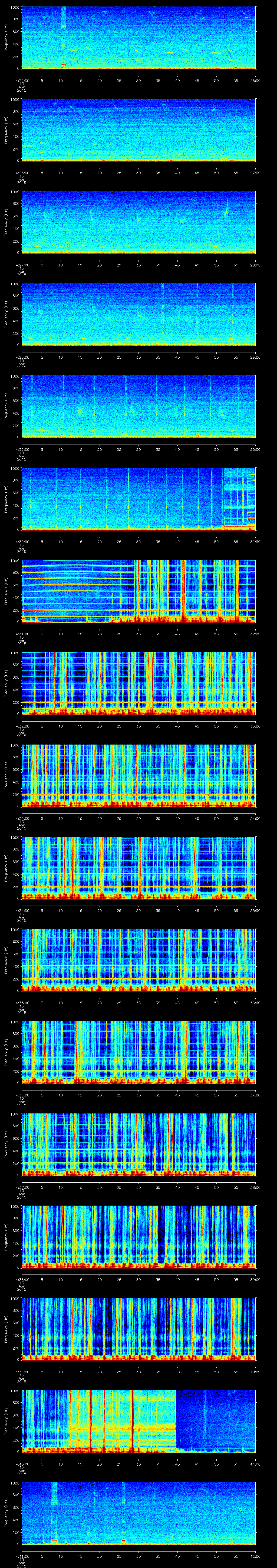
Task: Click the "4:40:00" start time label
Action: coord(22,1463)
